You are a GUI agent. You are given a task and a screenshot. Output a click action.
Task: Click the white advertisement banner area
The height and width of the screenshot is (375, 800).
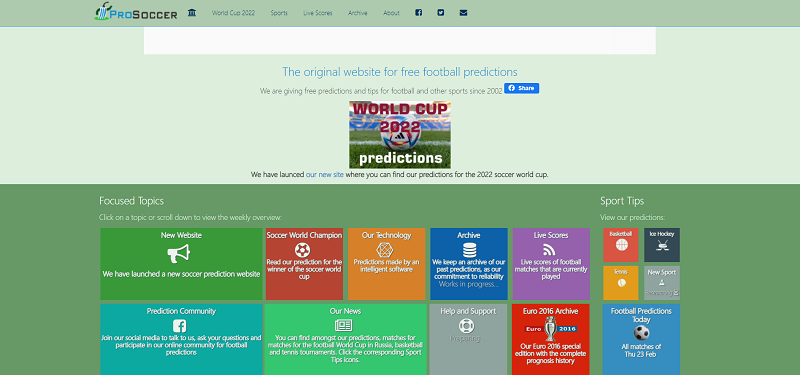click(x=399, y=40)
